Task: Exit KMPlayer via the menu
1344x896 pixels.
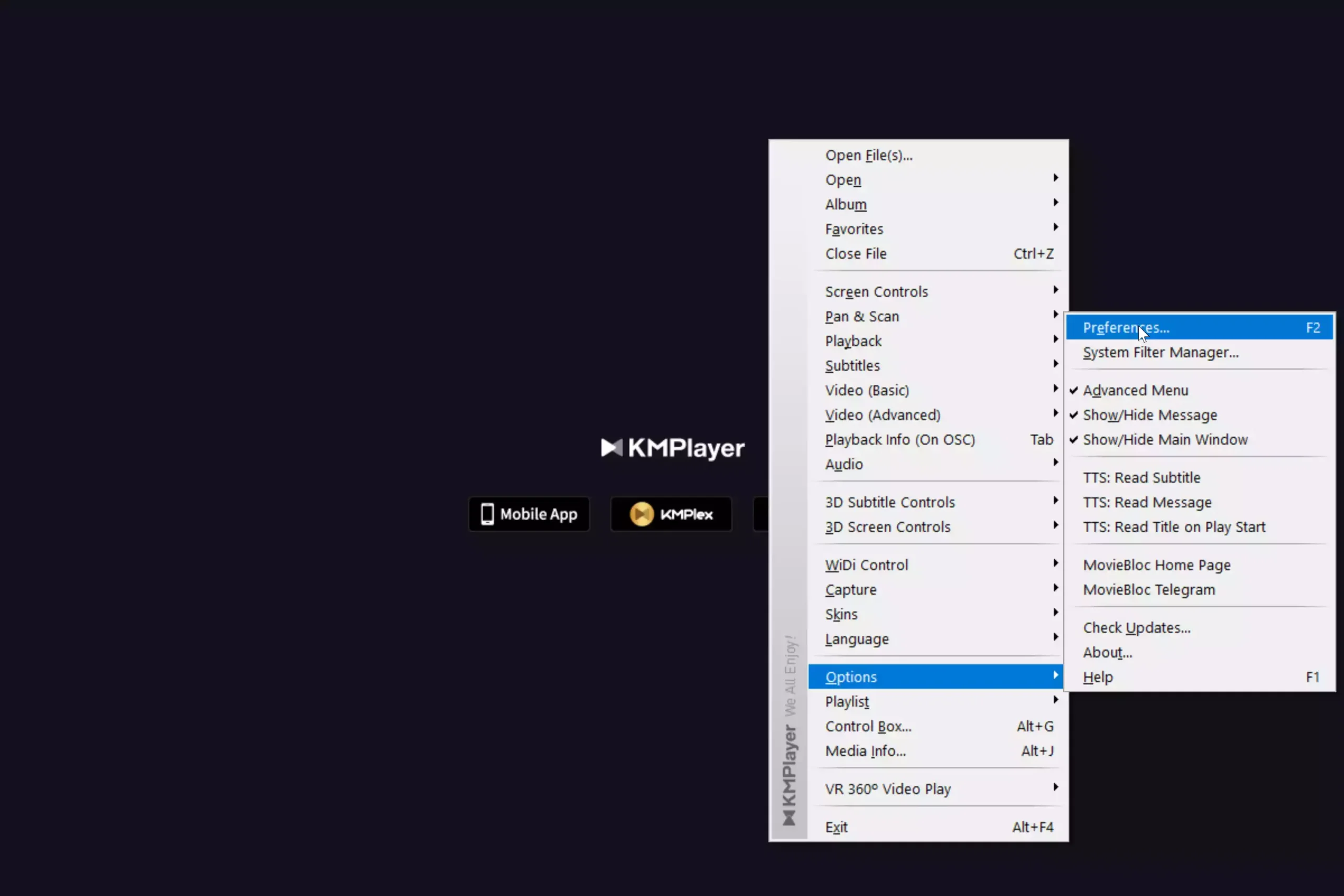Action: point(836,826)
